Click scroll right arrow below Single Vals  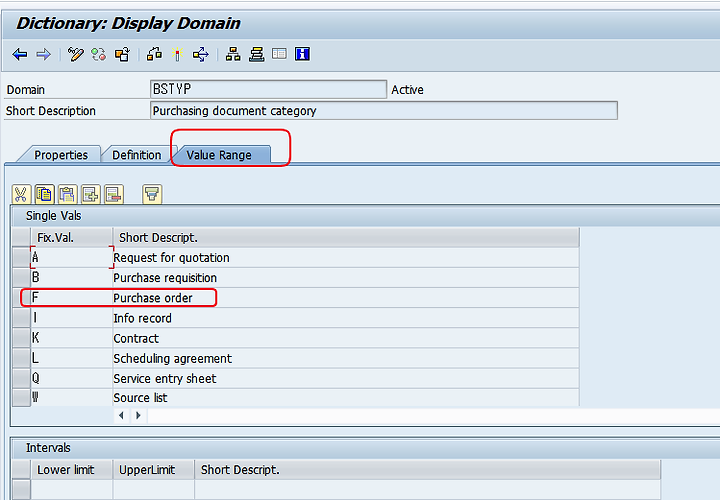coord(138,416)
